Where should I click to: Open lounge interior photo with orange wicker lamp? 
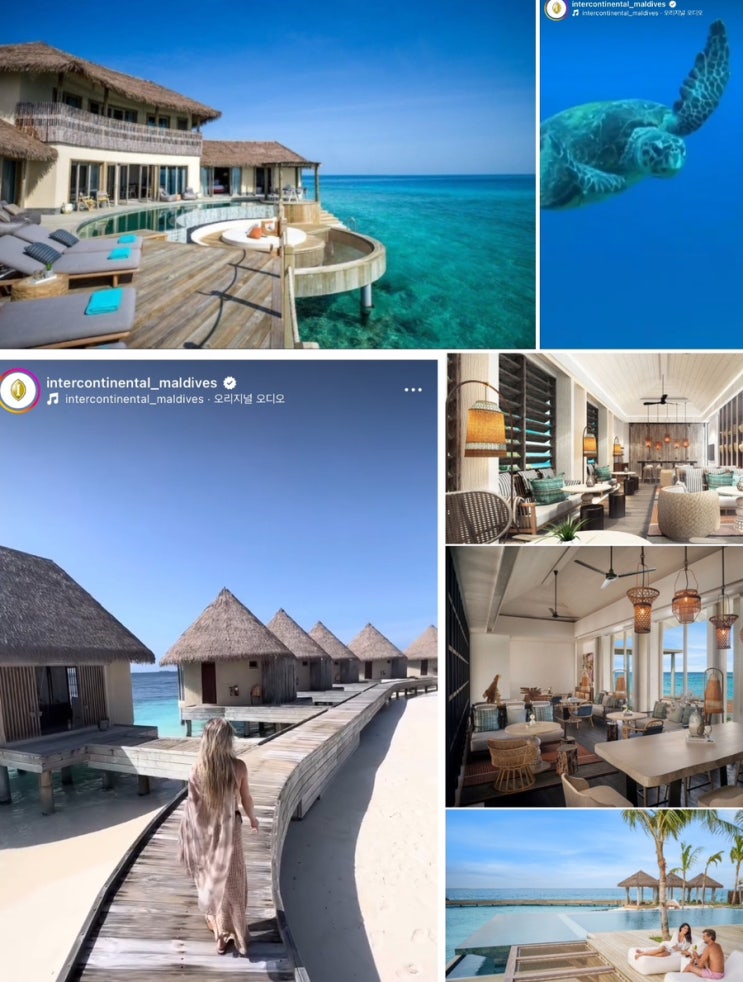point(595,448)
